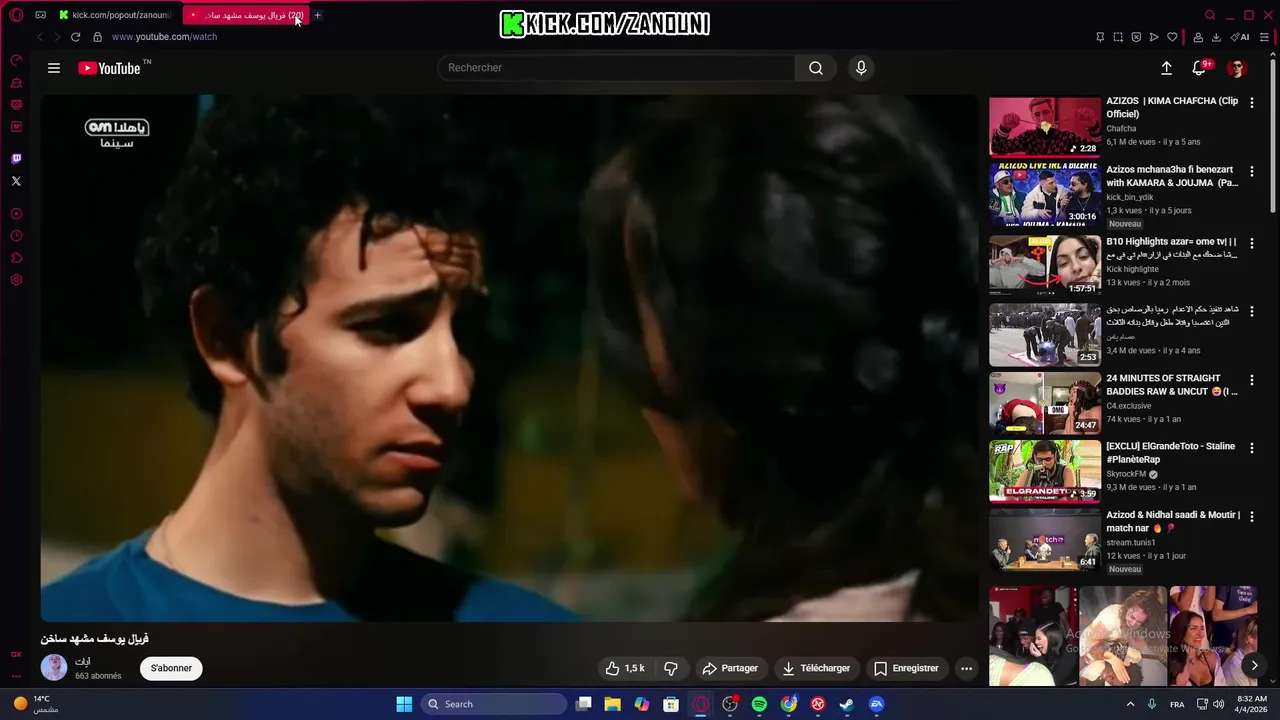Like the video with thumbs up
The height and width of the screenshot is (720, 1280).
pos(625,668)
